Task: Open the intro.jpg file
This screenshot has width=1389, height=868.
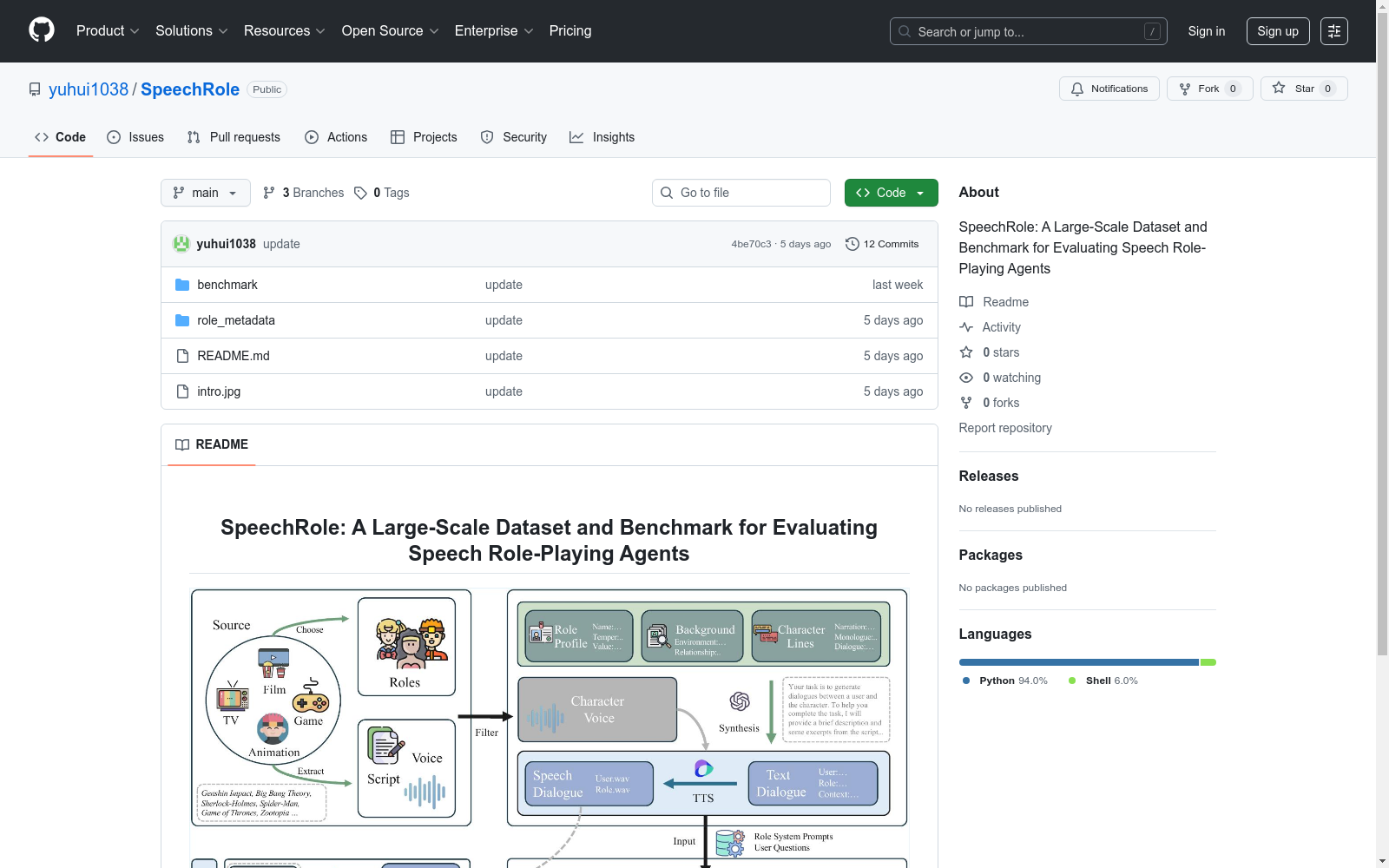Action: coord(219,391)
